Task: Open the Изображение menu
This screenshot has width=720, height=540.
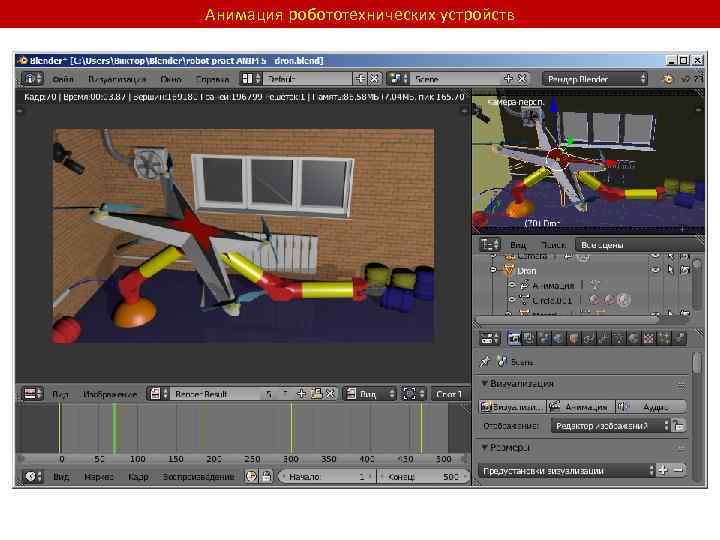Action: point(110,394)
